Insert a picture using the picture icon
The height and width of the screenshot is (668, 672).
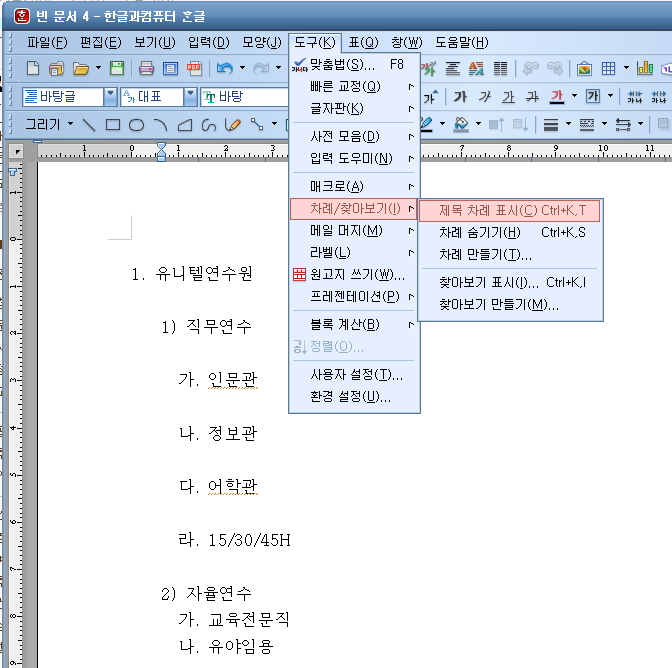pos(584,69)
